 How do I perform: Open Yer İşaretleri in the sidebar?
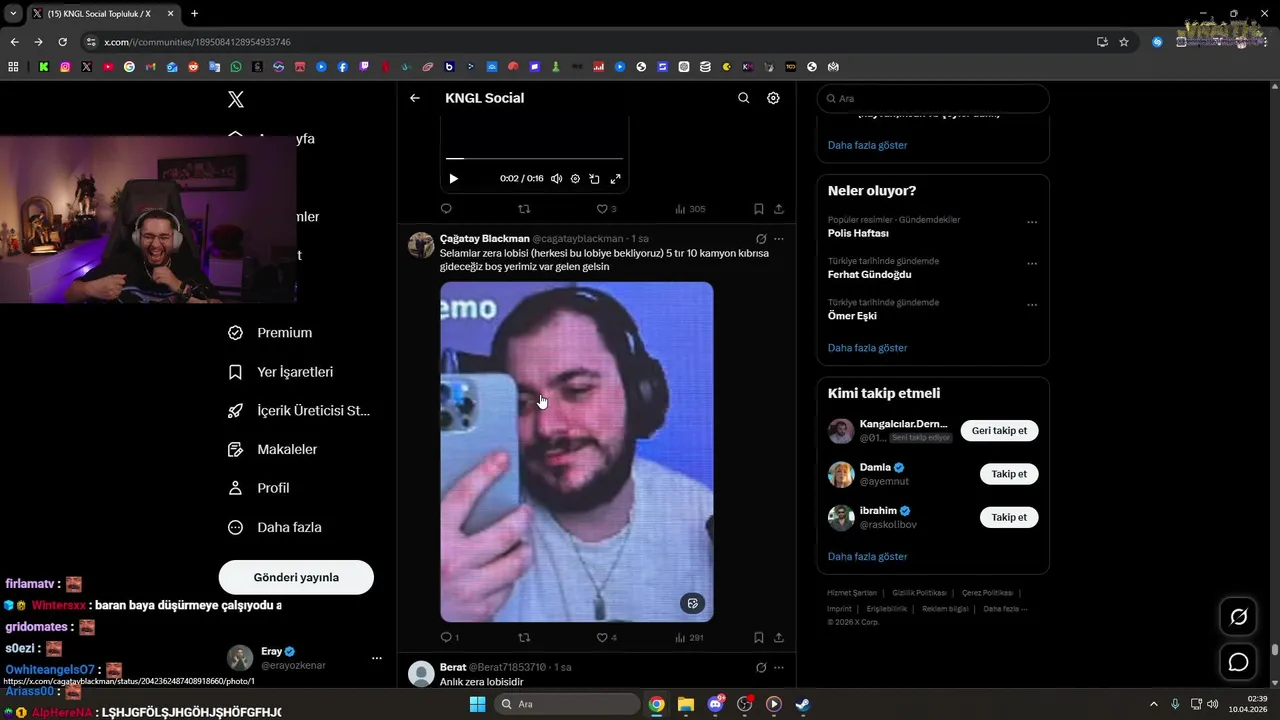281,372
